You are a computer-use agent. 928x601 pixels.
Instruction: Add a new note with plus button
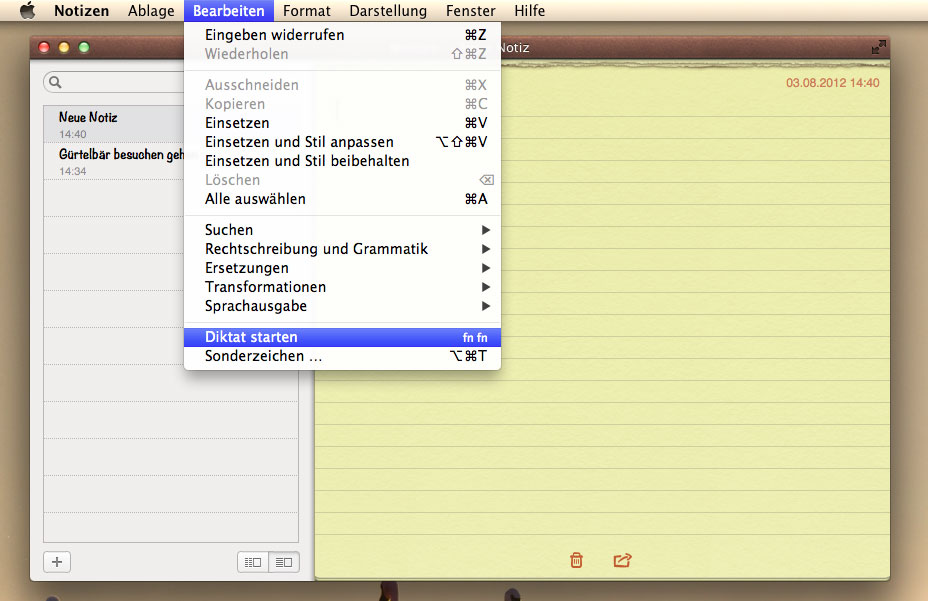click(57, 562)
